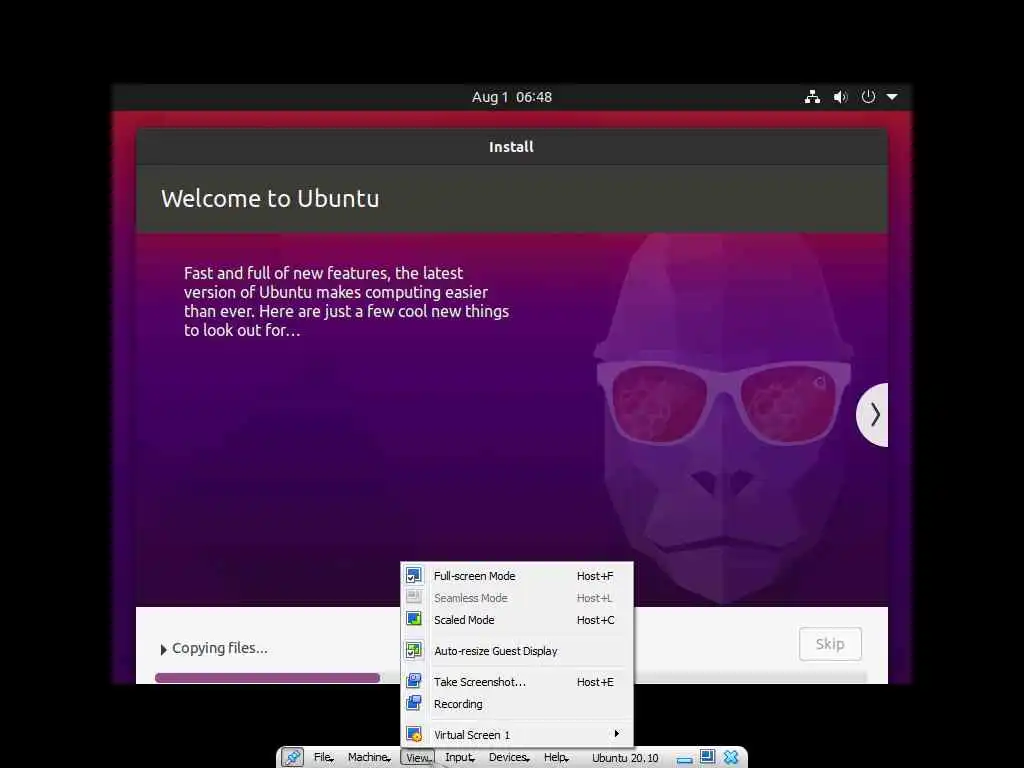Toggle Auto-resize Guest Display

517,651
